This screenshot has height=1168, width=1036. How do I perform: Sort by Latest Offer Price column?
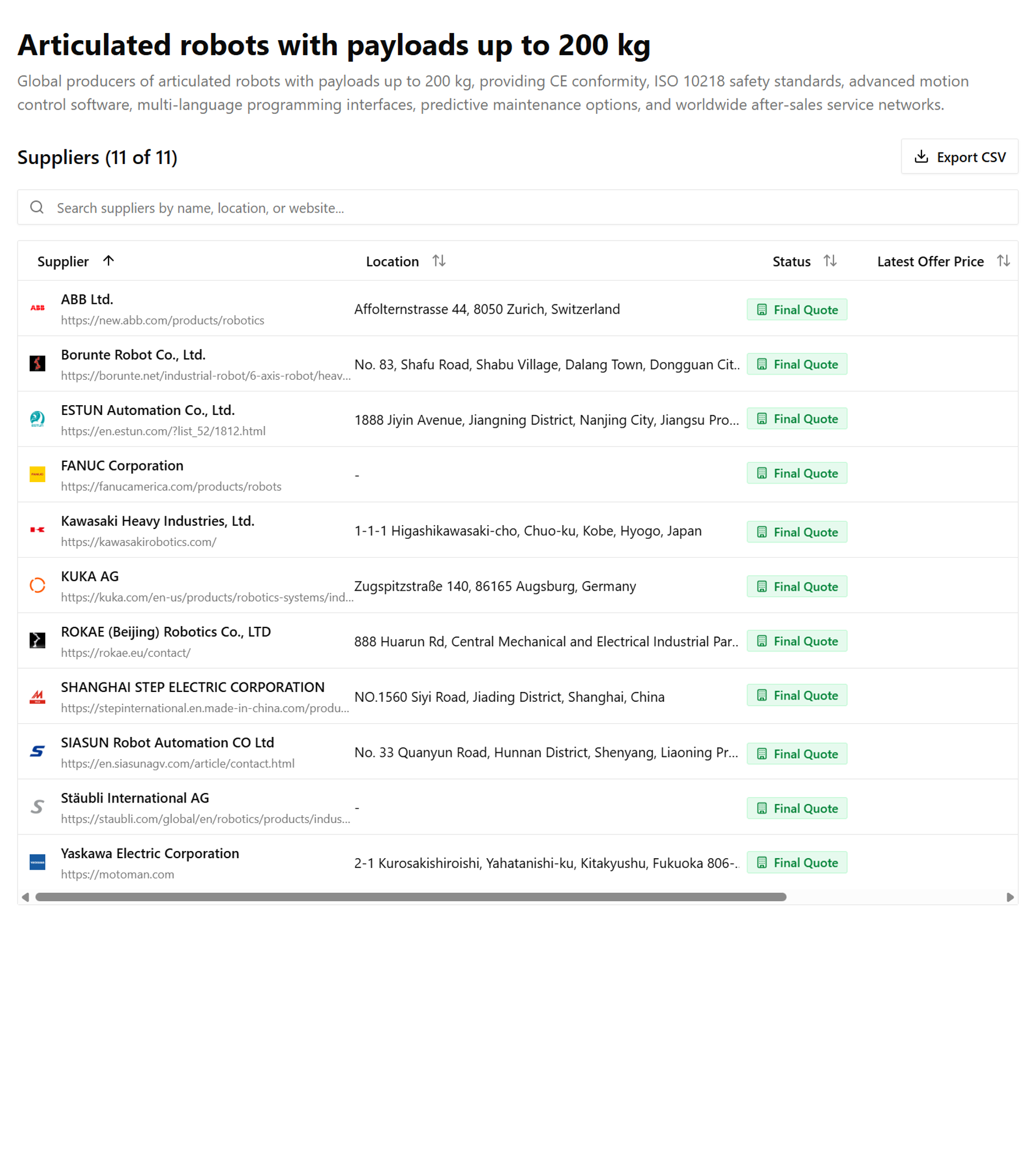[x=1004, y=261]
